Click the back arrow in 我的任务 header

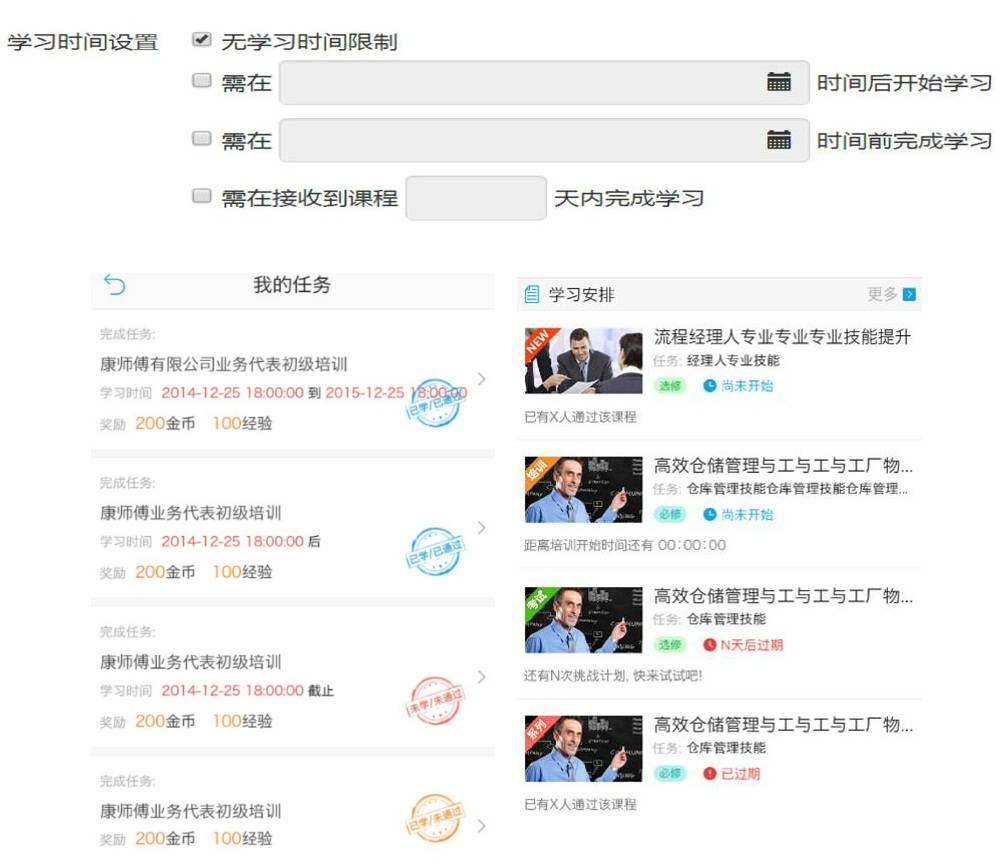tap(115, 286)
